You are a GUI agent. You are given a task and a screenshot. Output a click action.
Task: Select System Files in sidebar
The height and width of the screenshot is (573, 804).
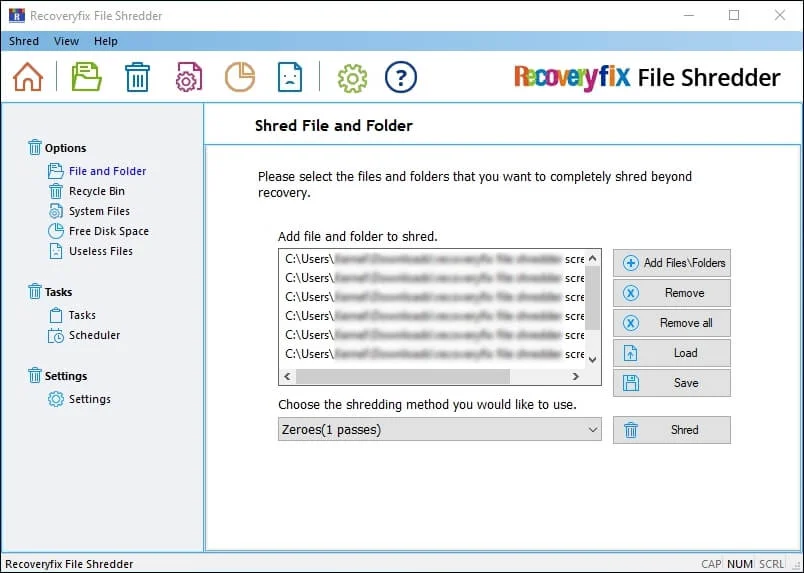point(99,211)
